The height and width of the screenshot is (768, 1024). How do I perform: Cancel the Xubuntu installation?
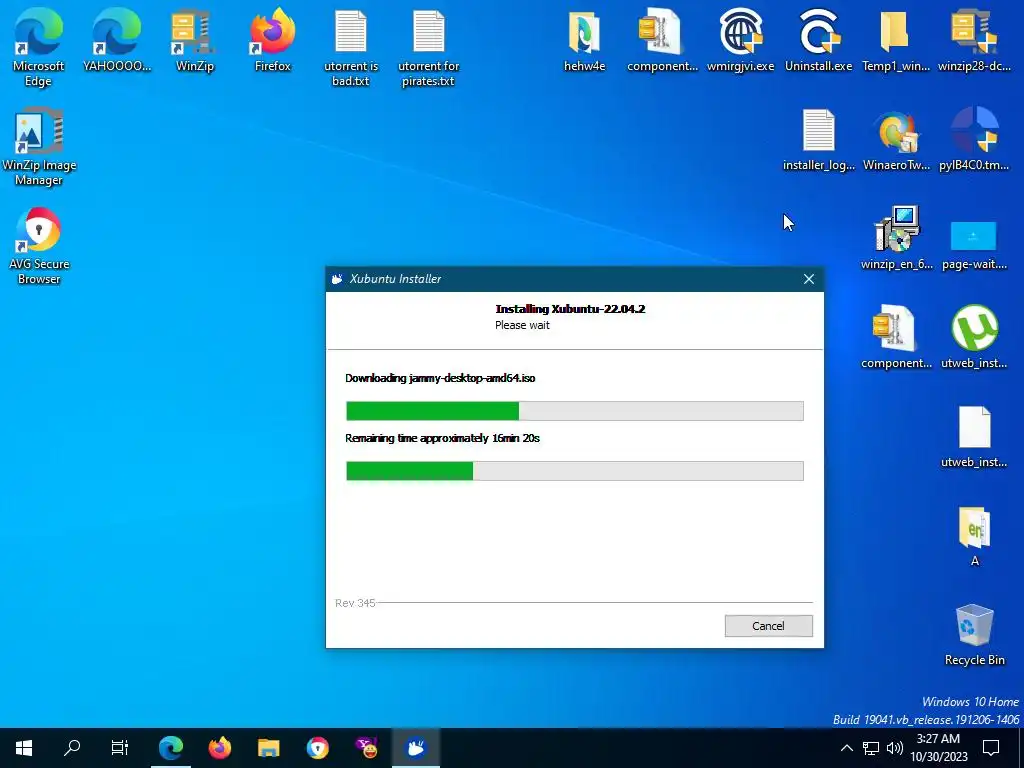(768, 626)
